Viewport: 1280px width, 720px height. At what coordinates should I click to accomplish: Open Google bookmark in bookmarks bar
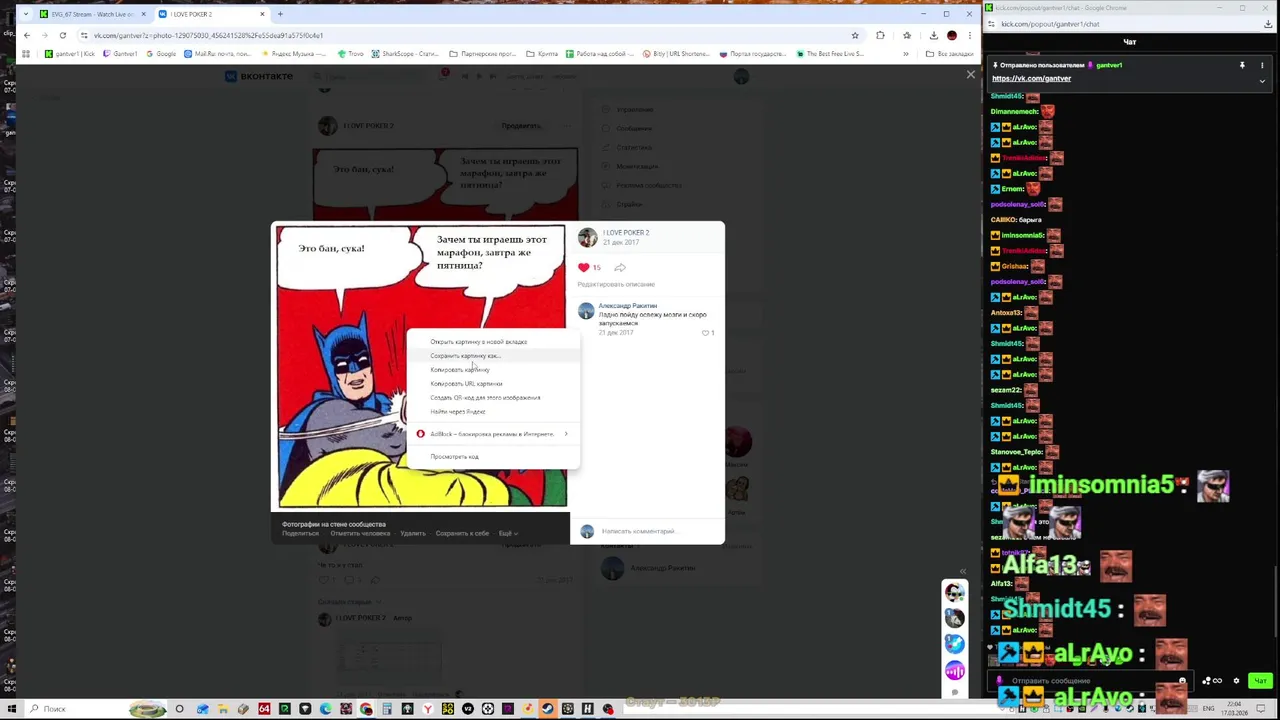click(x=160, y=54)
